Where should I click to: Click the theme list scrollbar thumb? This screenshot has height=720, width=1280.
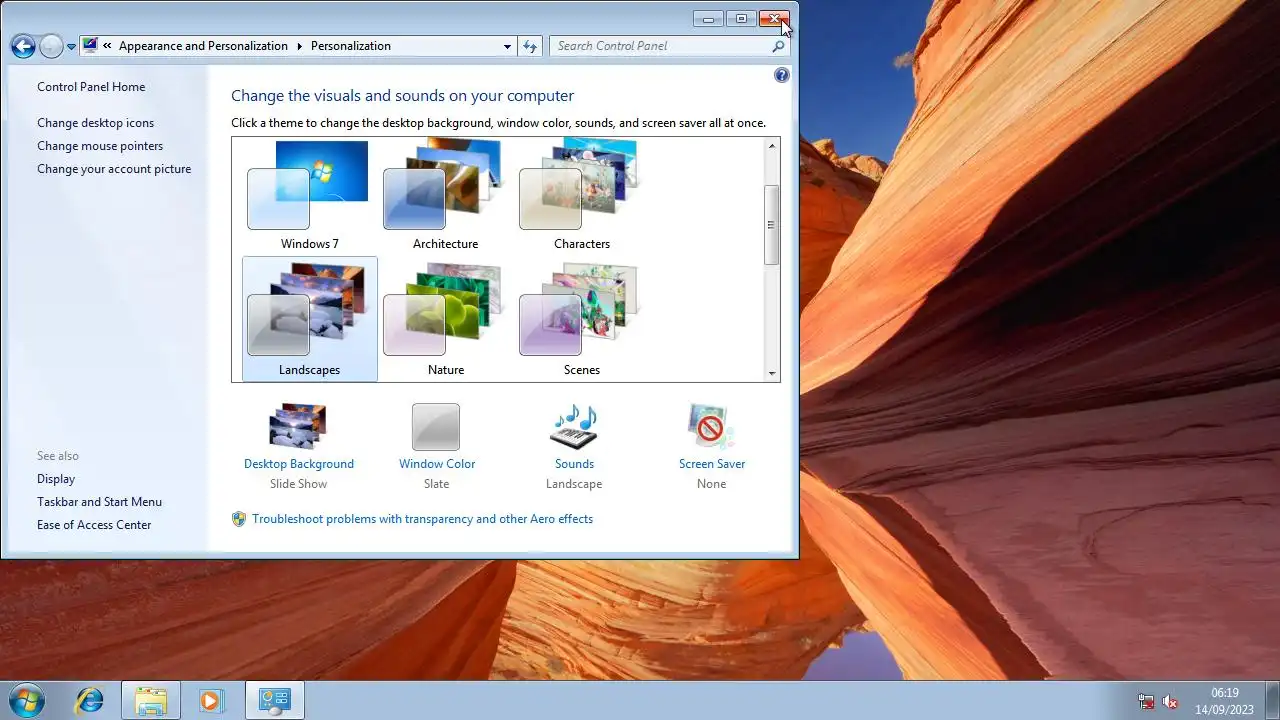(x=771, y=225)
